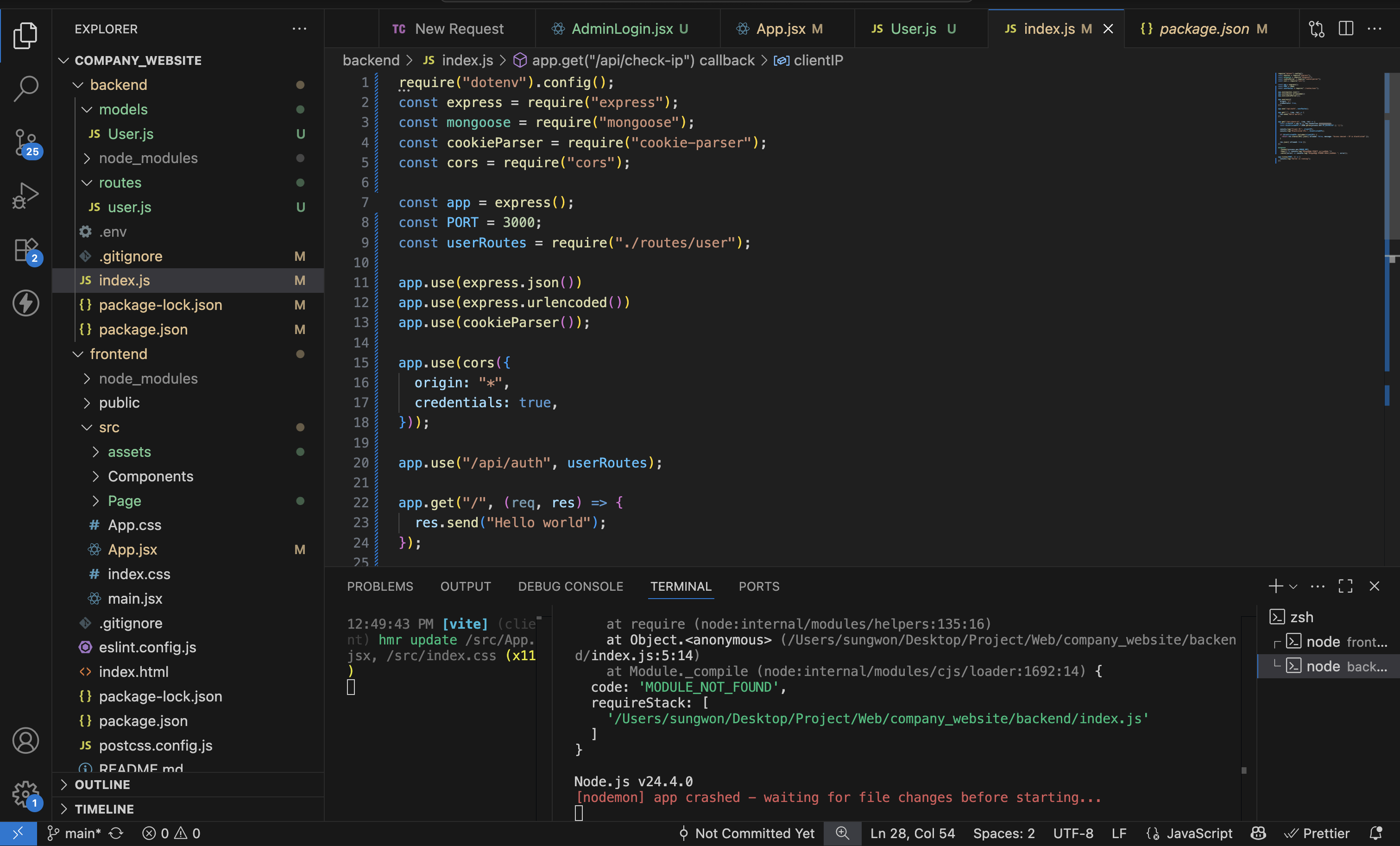Click the open changes compare icon
The image size is (1400, 846).
[x=1317, y=29]
